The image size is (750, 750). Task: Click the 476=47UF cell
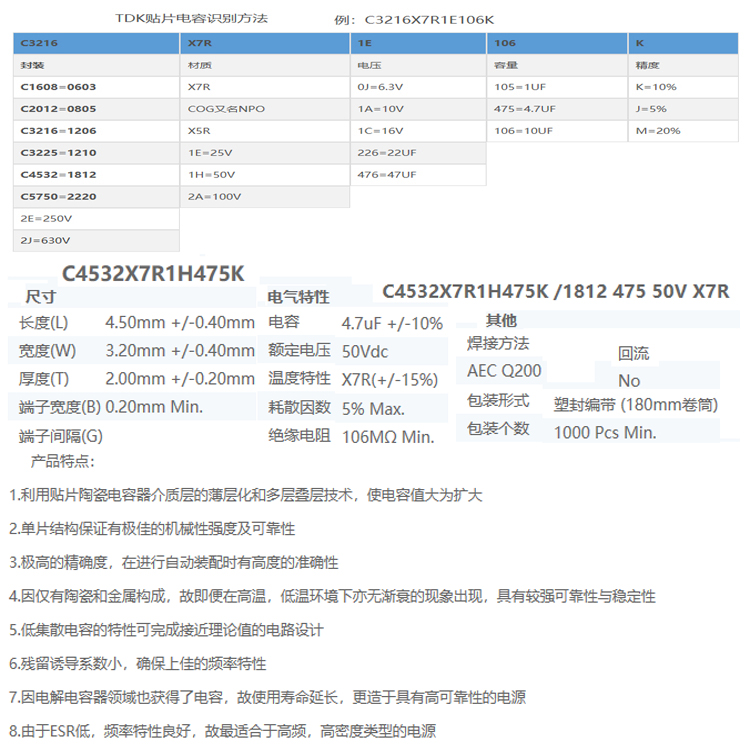click(x=419, y=175)
